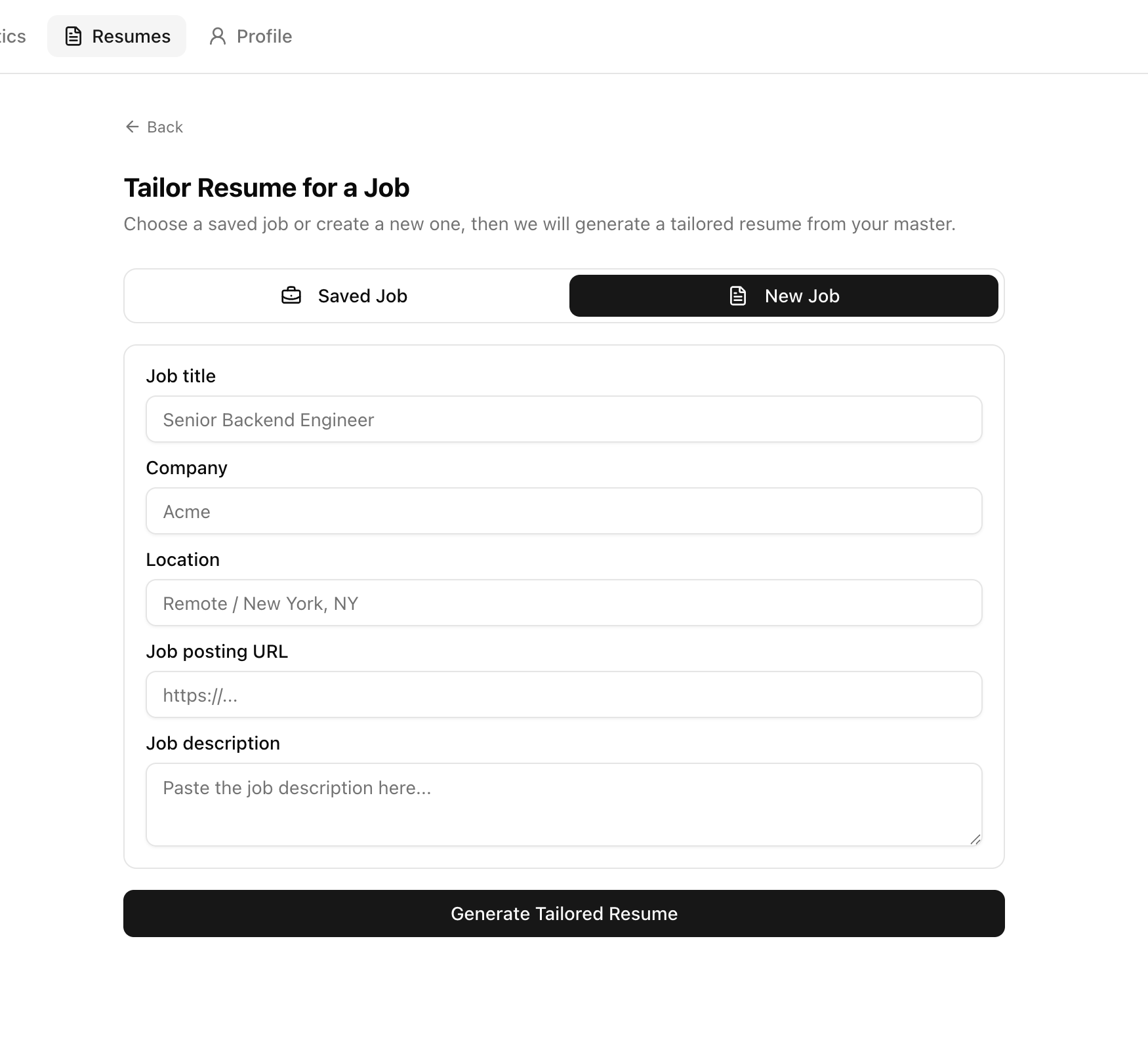Click the left arrow icon next to Back
Screen dimensions: 1148x1044
132,127
